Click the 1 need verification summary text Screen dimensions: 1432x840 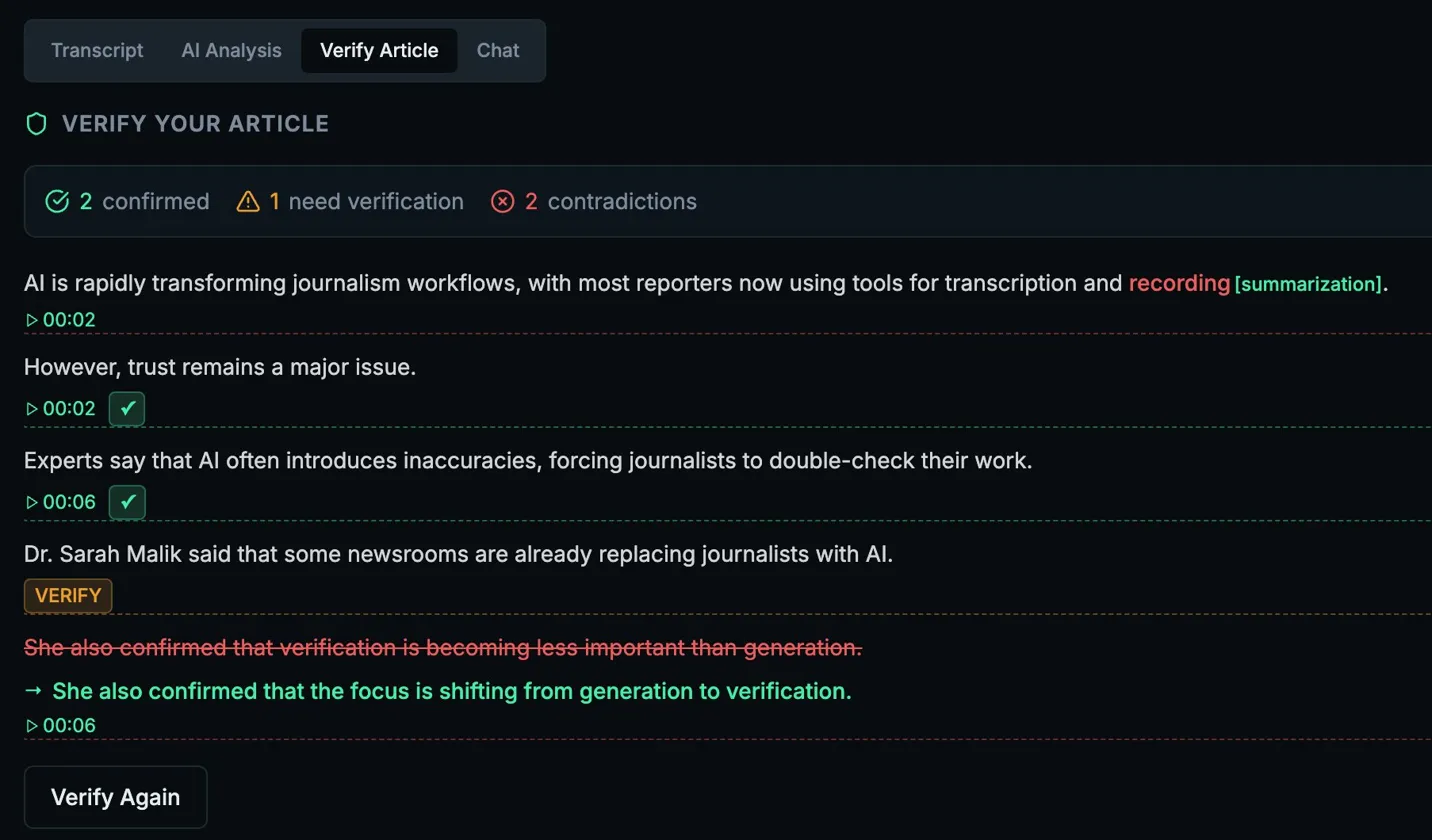click(366, 201)
